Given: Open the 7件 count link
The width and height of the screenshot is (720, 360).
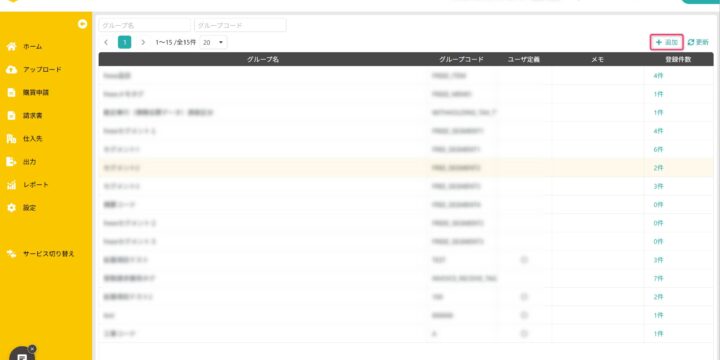Looking at the screenshot, I should click(658, 278).
